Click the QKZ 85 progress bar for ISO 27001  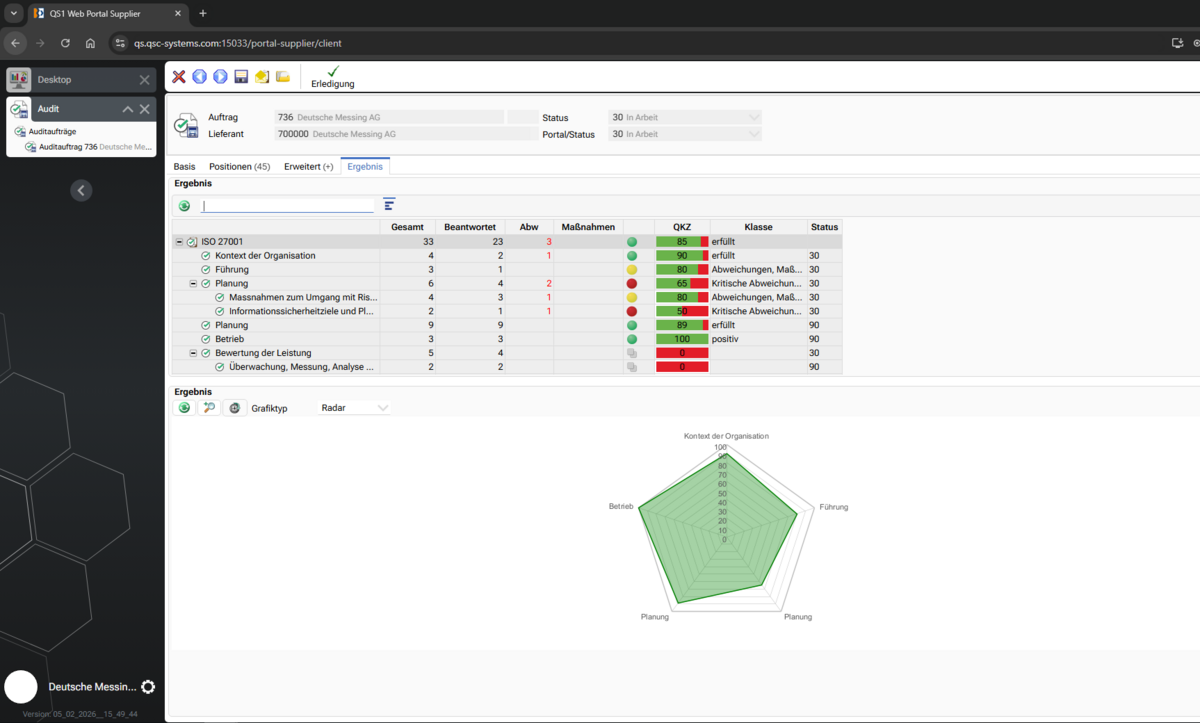coord(682,242)
